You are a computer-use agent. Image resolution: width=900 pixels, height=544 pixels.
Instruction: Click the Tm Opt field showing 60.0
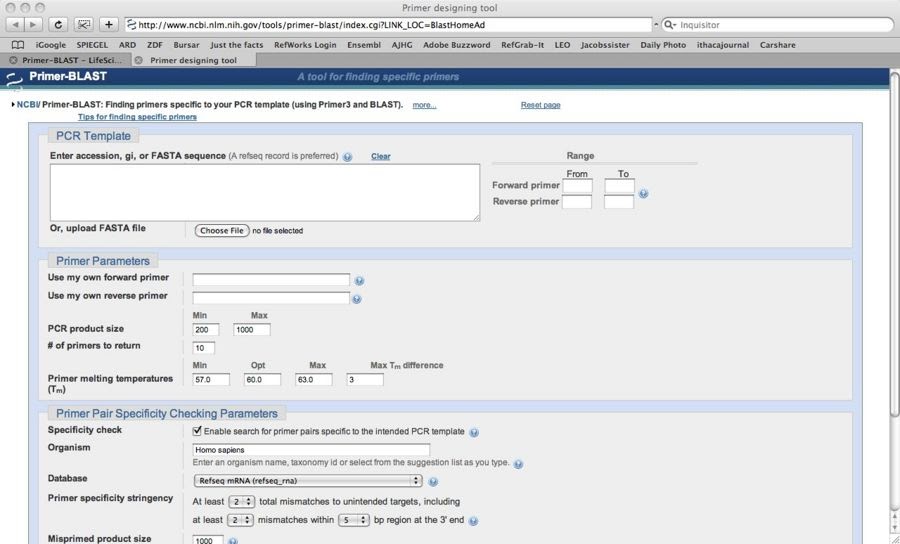[262, 379]
